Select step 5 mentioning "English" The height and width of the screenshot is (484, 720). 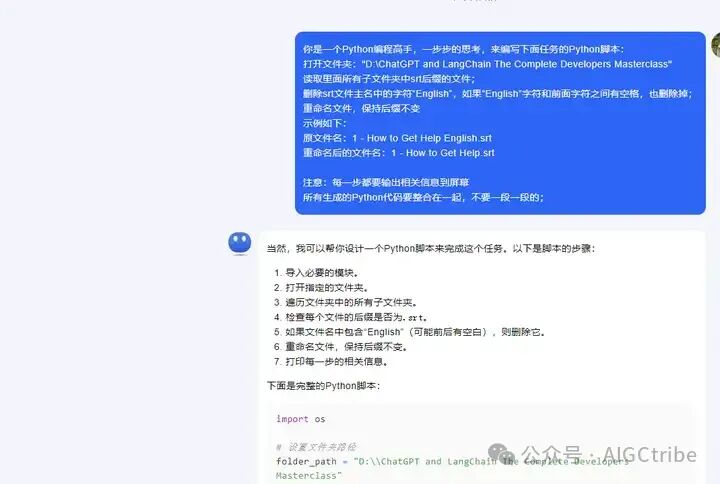409,332
